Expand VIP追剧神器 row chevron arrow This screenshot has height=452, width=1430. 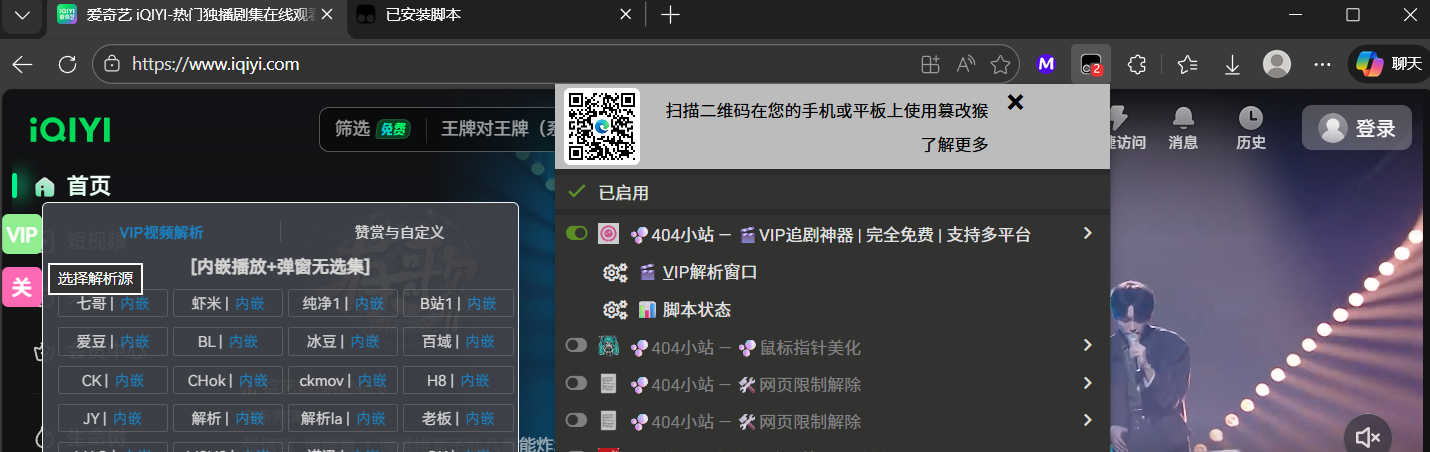(x=1088, y=233)
